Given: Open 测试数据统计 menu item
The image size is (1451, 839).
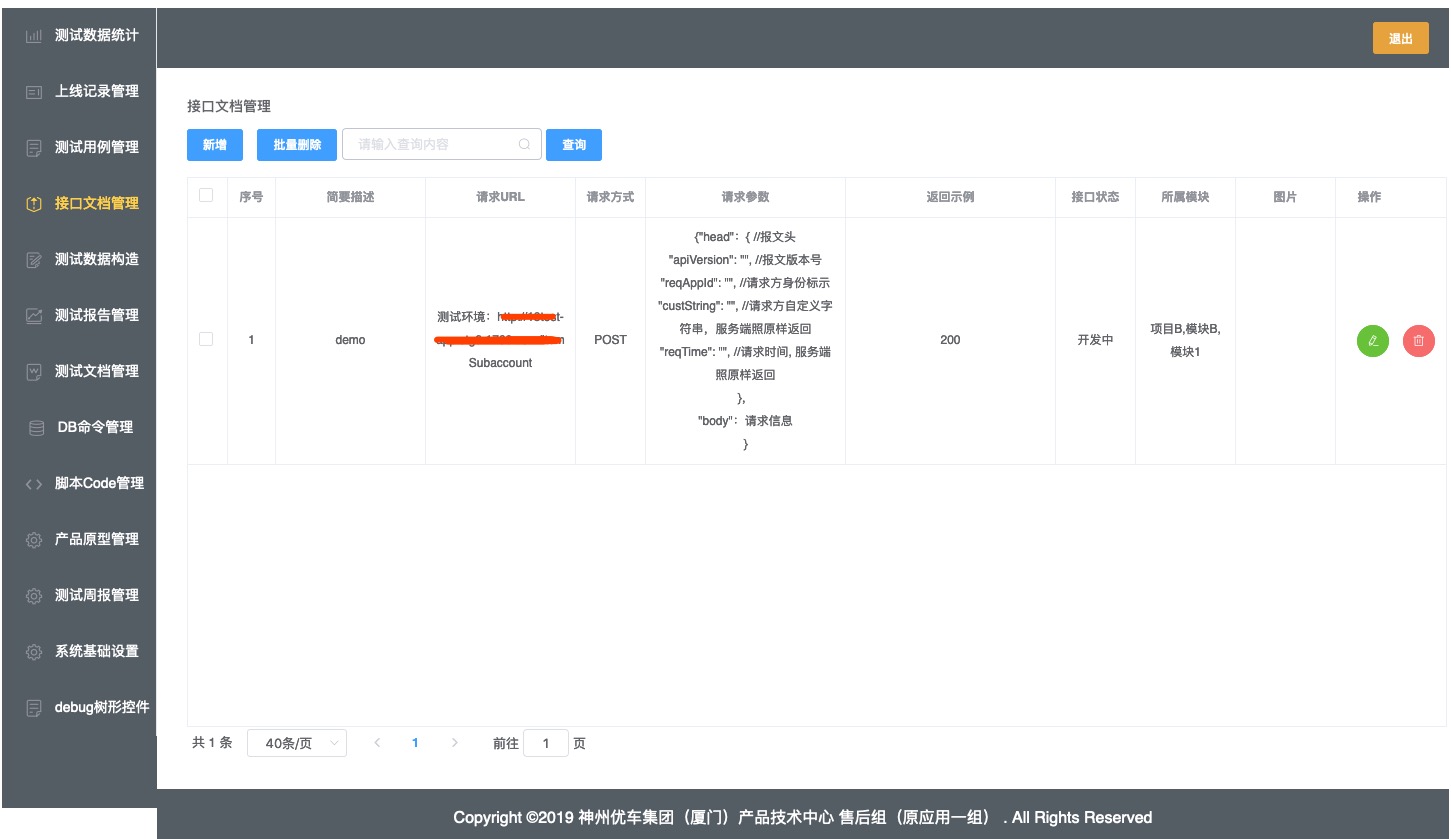Looking at the screenshot, I should pyautogui.click(x=79, y=35).
